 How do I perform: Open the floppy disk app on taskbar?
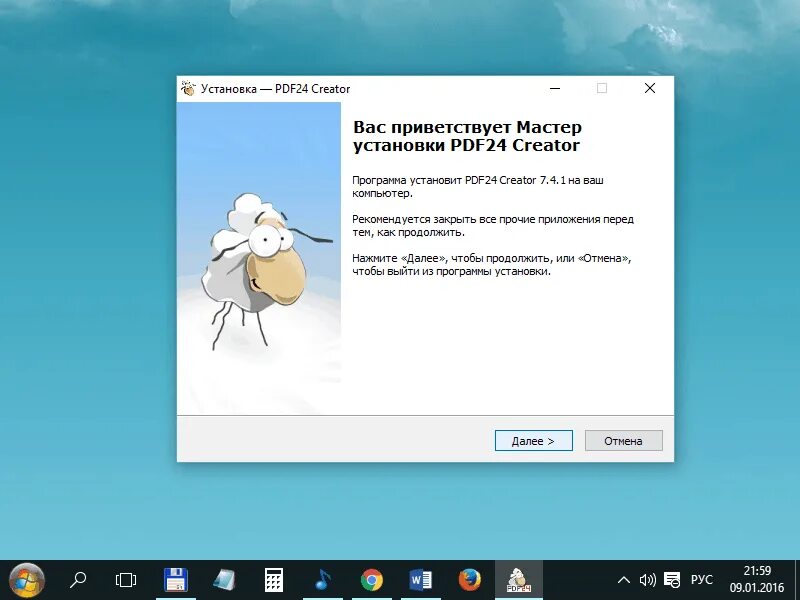coord(176,580)
